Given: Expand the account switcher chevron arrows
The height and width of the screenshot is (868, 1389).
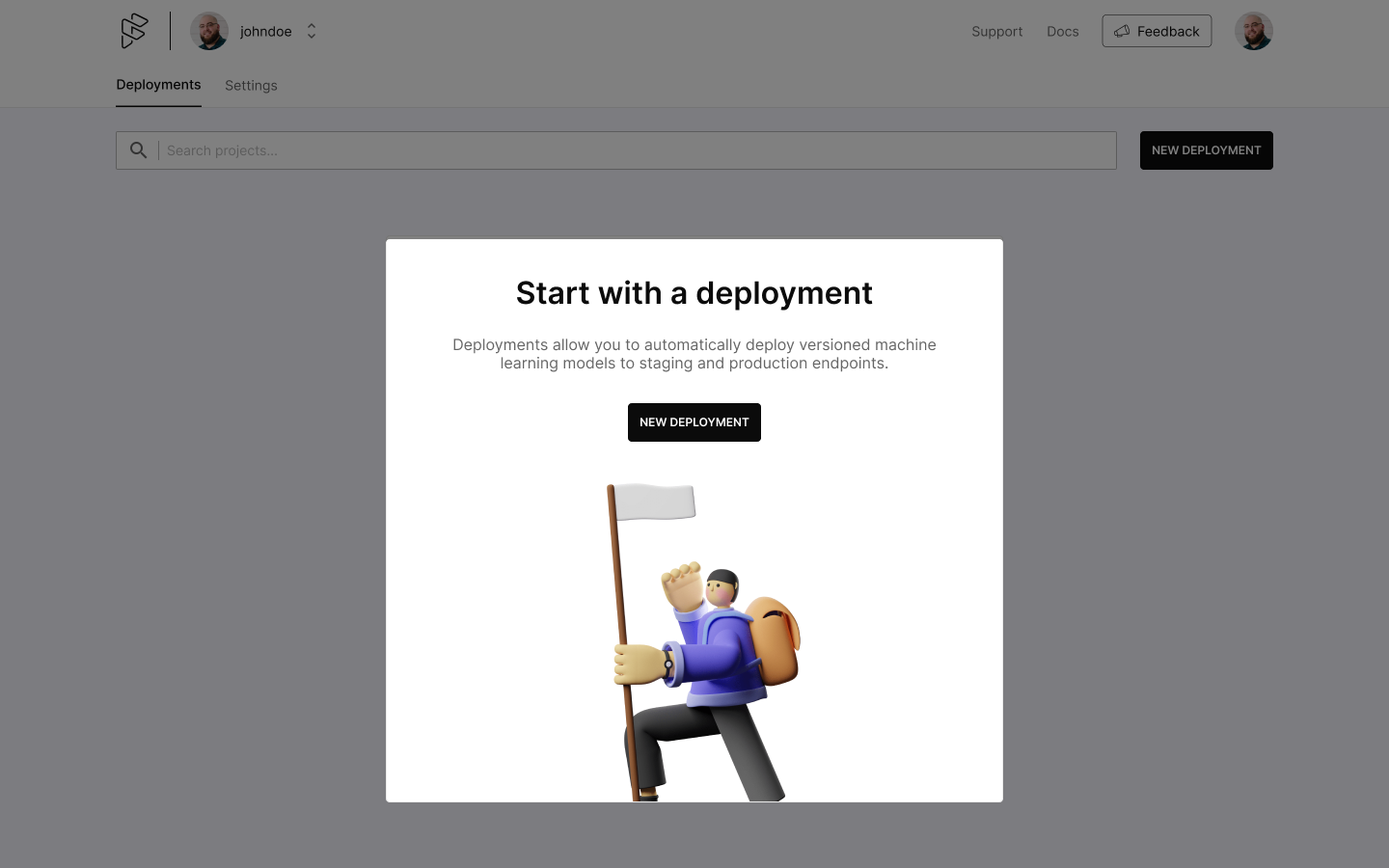Looking at the screenshot, I should point(312,31).
